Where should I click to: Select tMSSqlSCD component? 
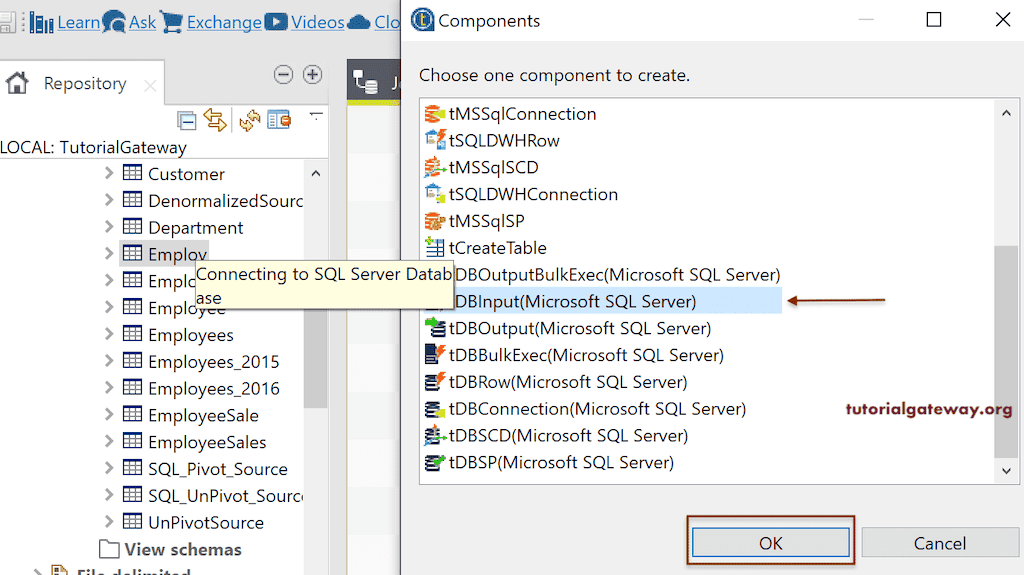tap(493, 167)
